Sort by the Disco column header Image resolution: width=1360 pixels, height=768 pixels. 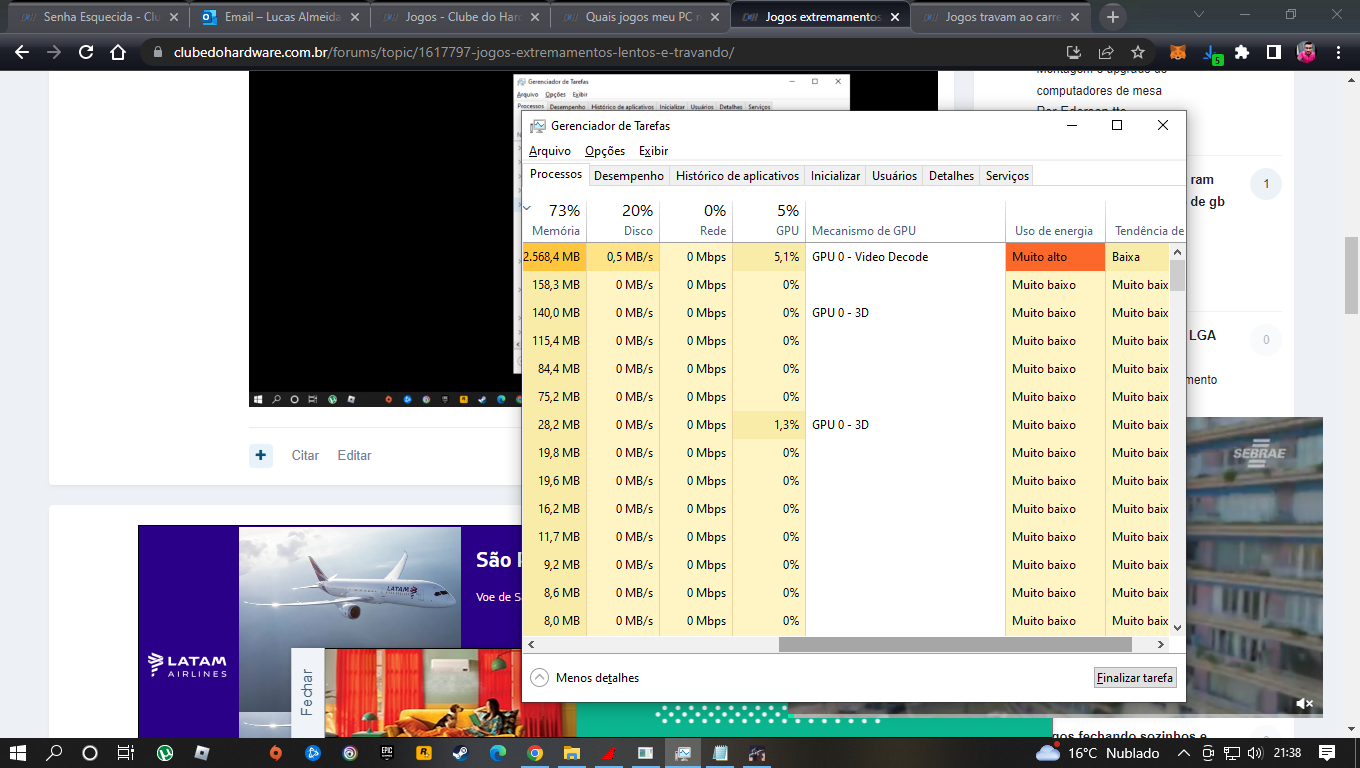click(624, 221)
